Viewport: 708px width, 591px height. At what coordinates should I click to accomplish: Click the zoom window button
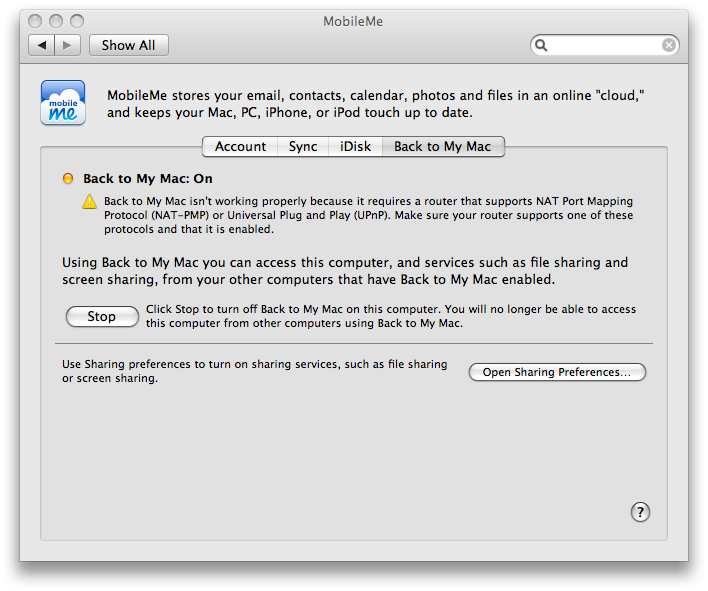(x=77, y=21)
